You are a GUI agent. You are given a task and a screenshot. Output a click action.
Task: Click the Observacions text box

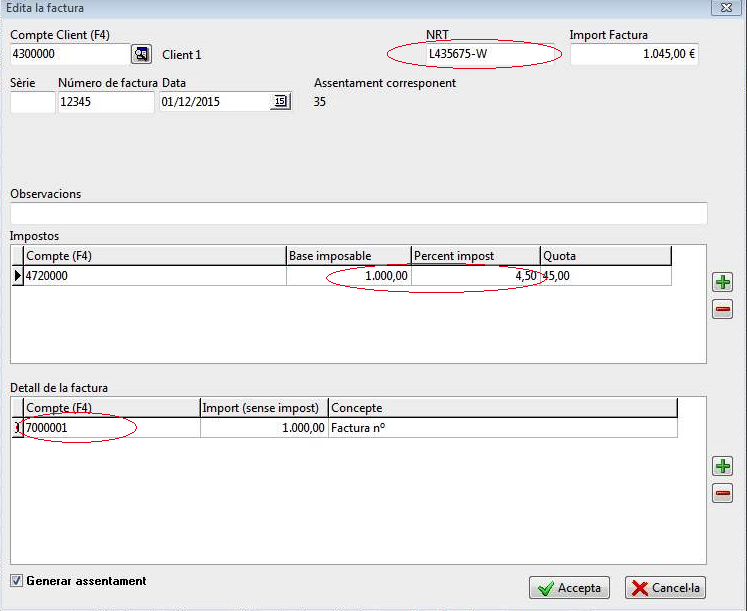click(358, 213)
